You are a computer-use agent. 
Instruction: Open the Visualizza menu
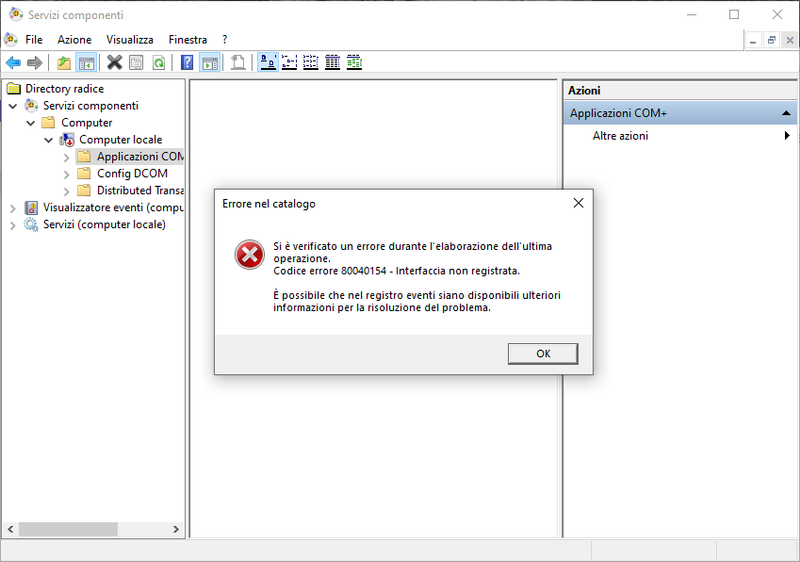pos(130,39)
